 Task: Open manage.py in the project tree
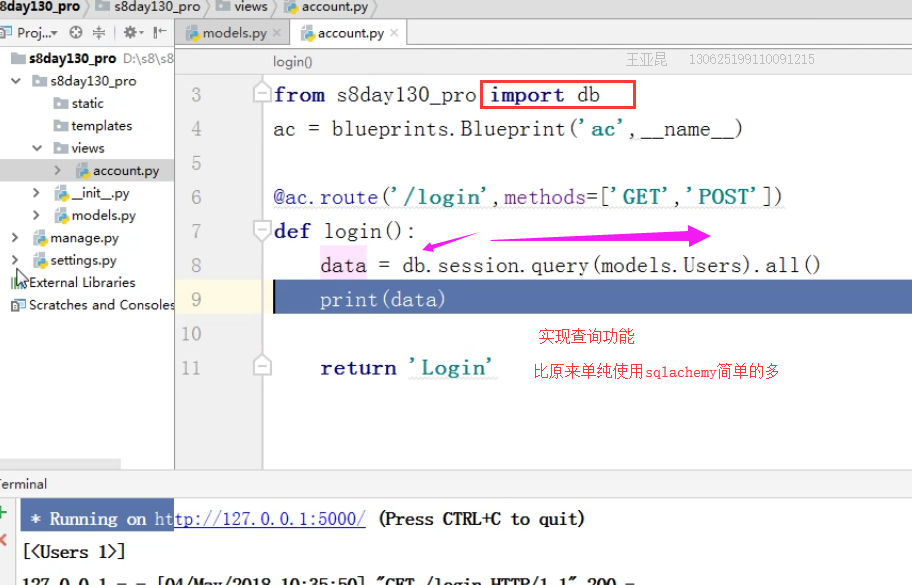[76, 238]
